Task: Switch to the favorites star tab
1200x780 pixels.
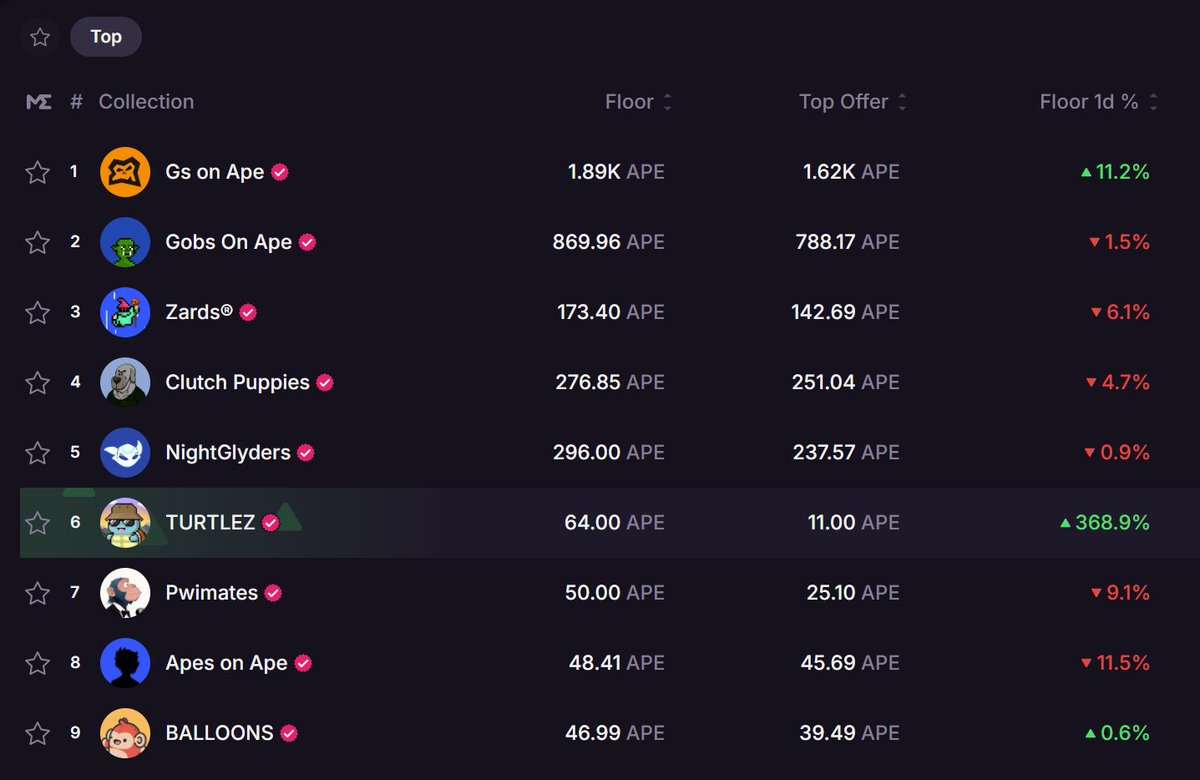Action: [39, 37]
